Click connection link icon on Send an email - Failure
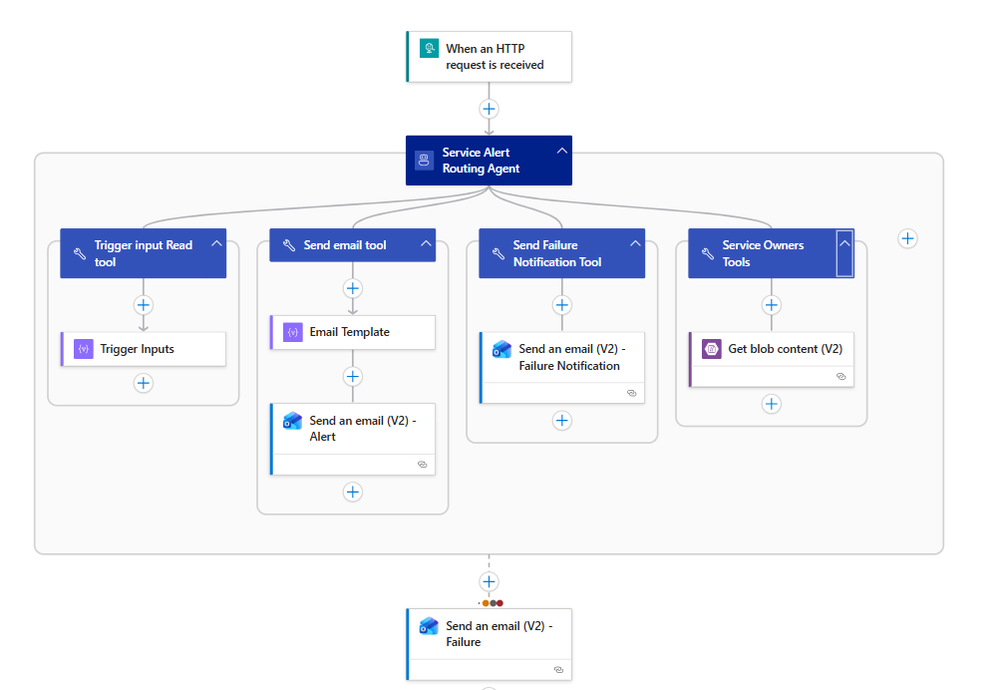Viewport: 999px width, 690px height. 559,670
